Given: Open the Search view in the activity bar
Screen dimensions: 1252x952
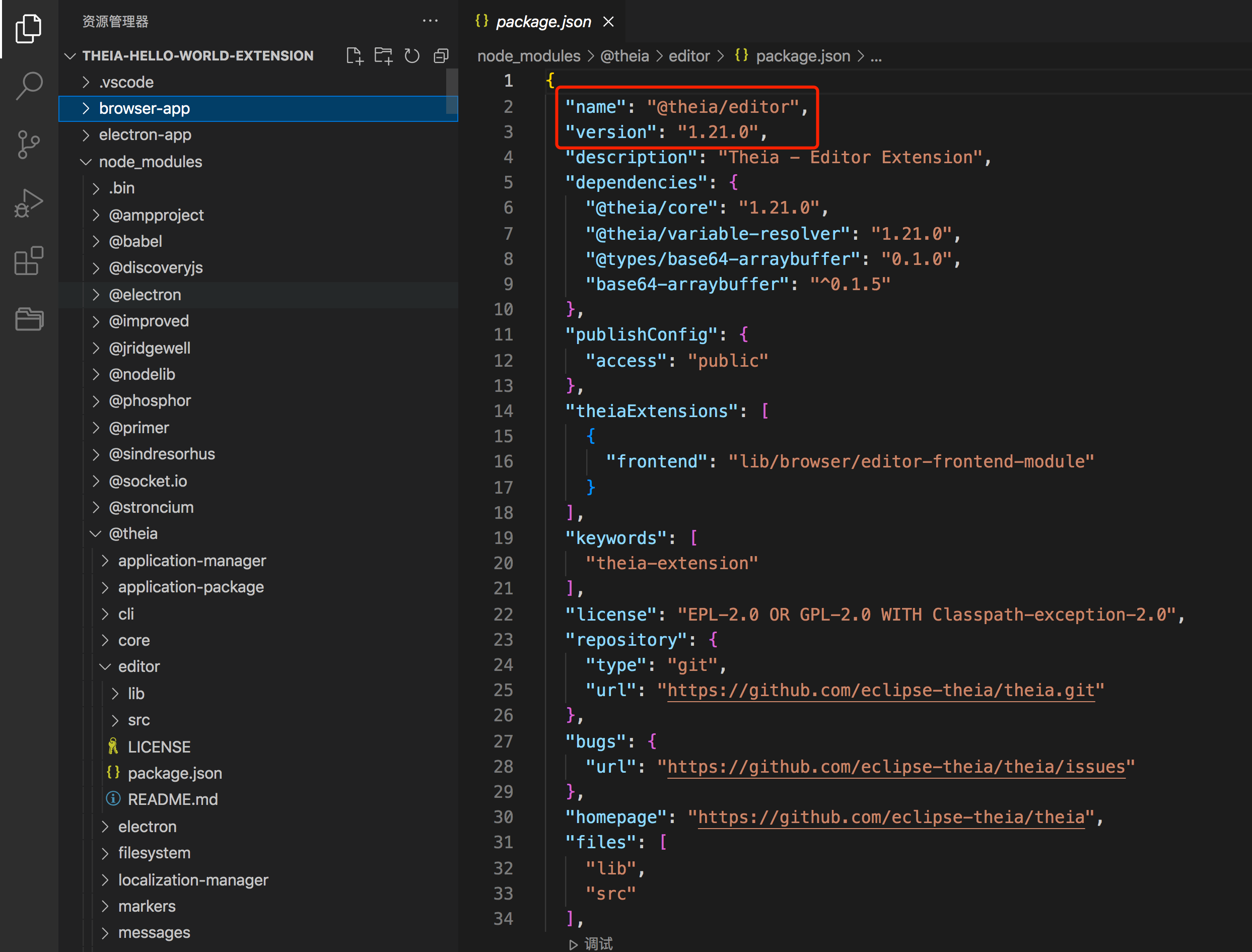Looking at the screenshot, I should (x=28, y=85).
